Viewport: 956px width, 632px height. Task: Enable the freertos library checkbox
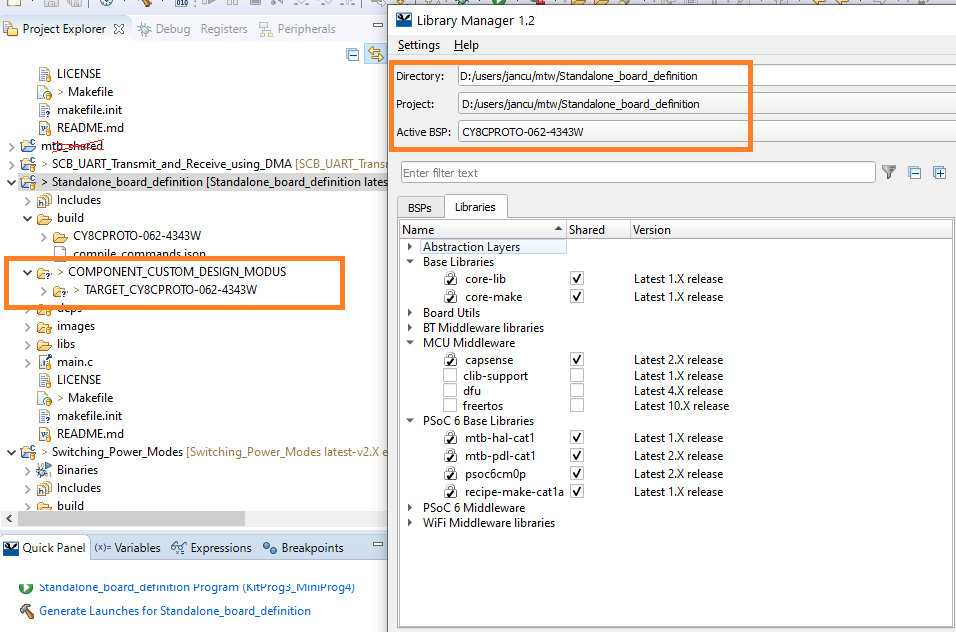[450, 406]
